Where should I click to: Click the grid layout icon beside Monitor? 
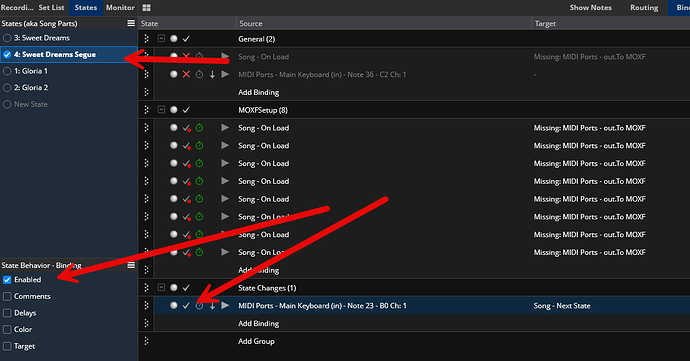147,7
